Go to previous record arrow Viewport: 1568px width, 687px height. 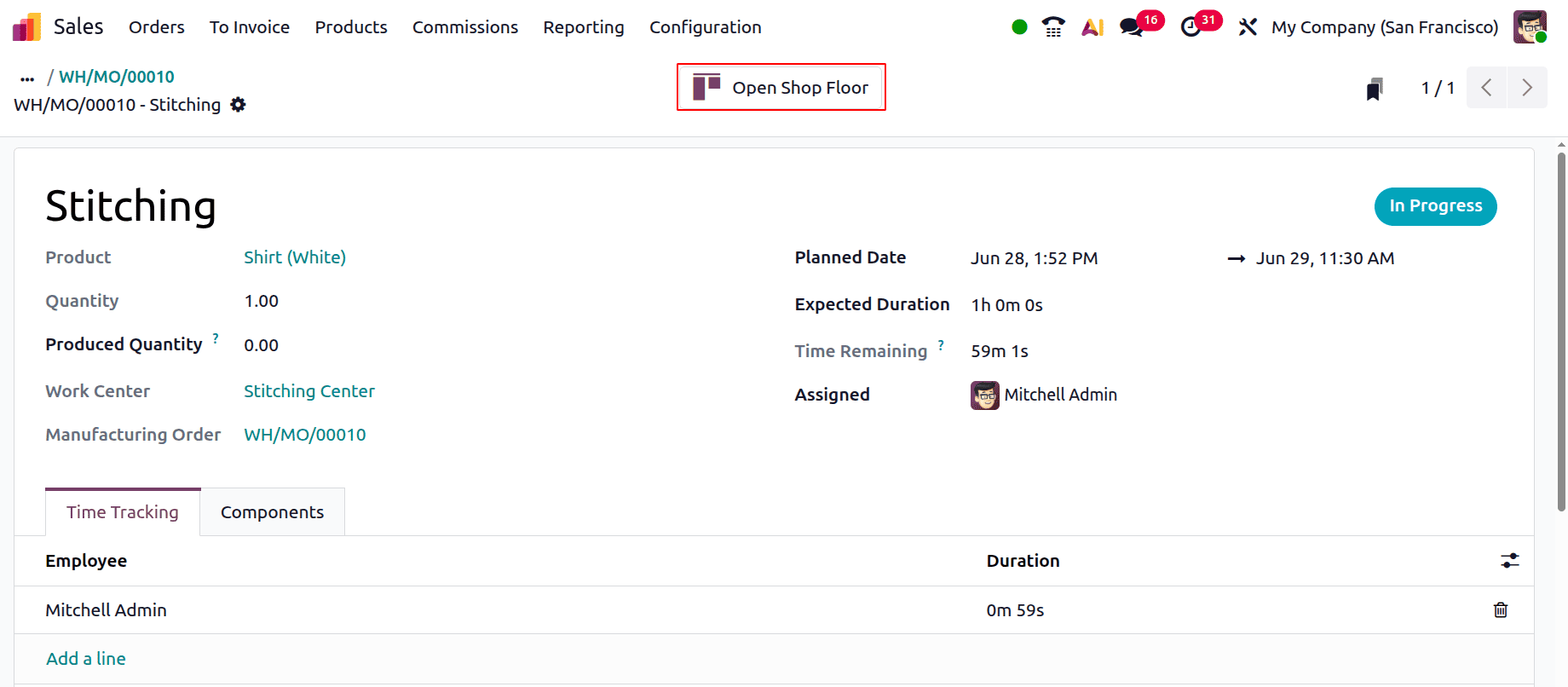pyautogui.click(x=1486, y=88)
